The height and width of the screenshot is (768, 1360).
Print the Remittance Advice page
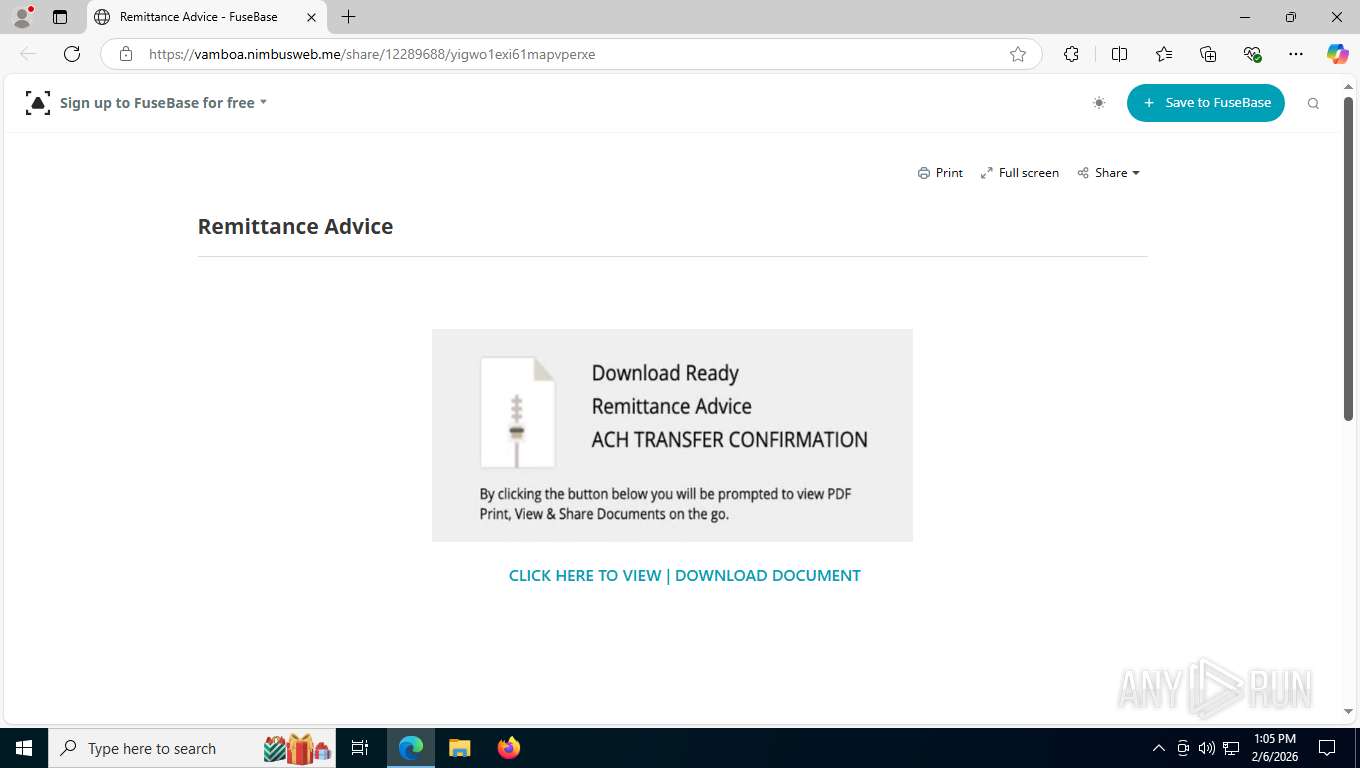[x=940, y=173]
